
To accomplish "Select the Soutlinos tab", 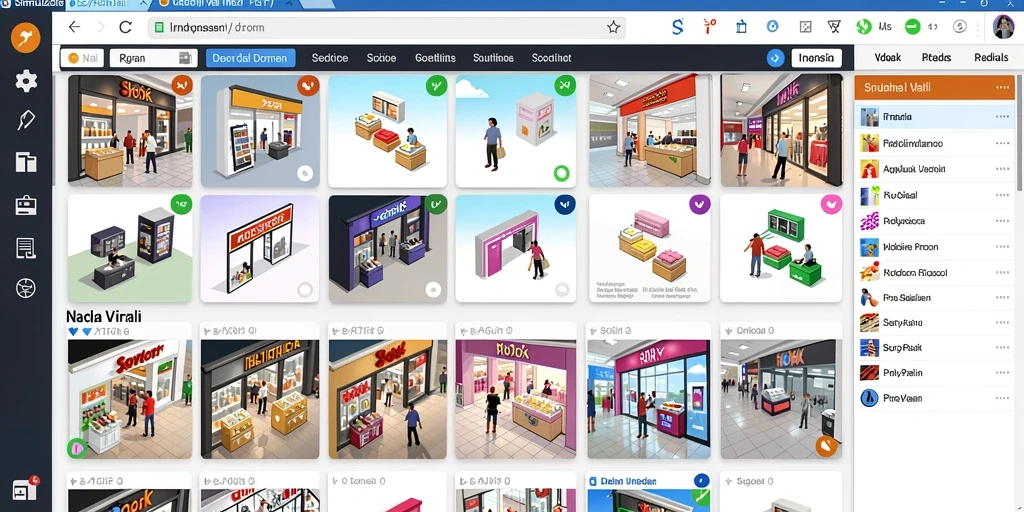I will (x=493, y=58).
